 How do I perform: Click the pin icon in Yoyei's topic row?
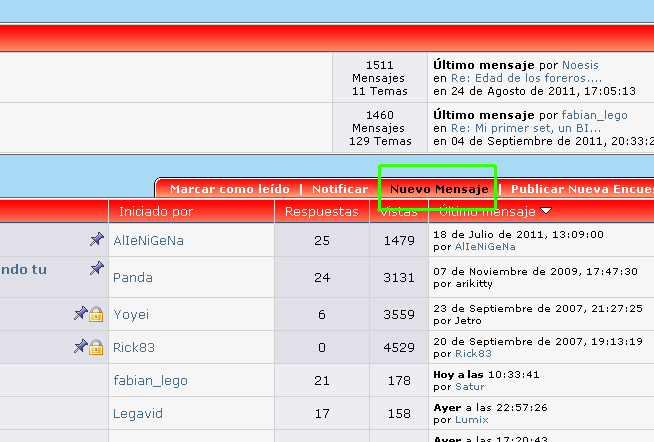[x=80, y=313]
